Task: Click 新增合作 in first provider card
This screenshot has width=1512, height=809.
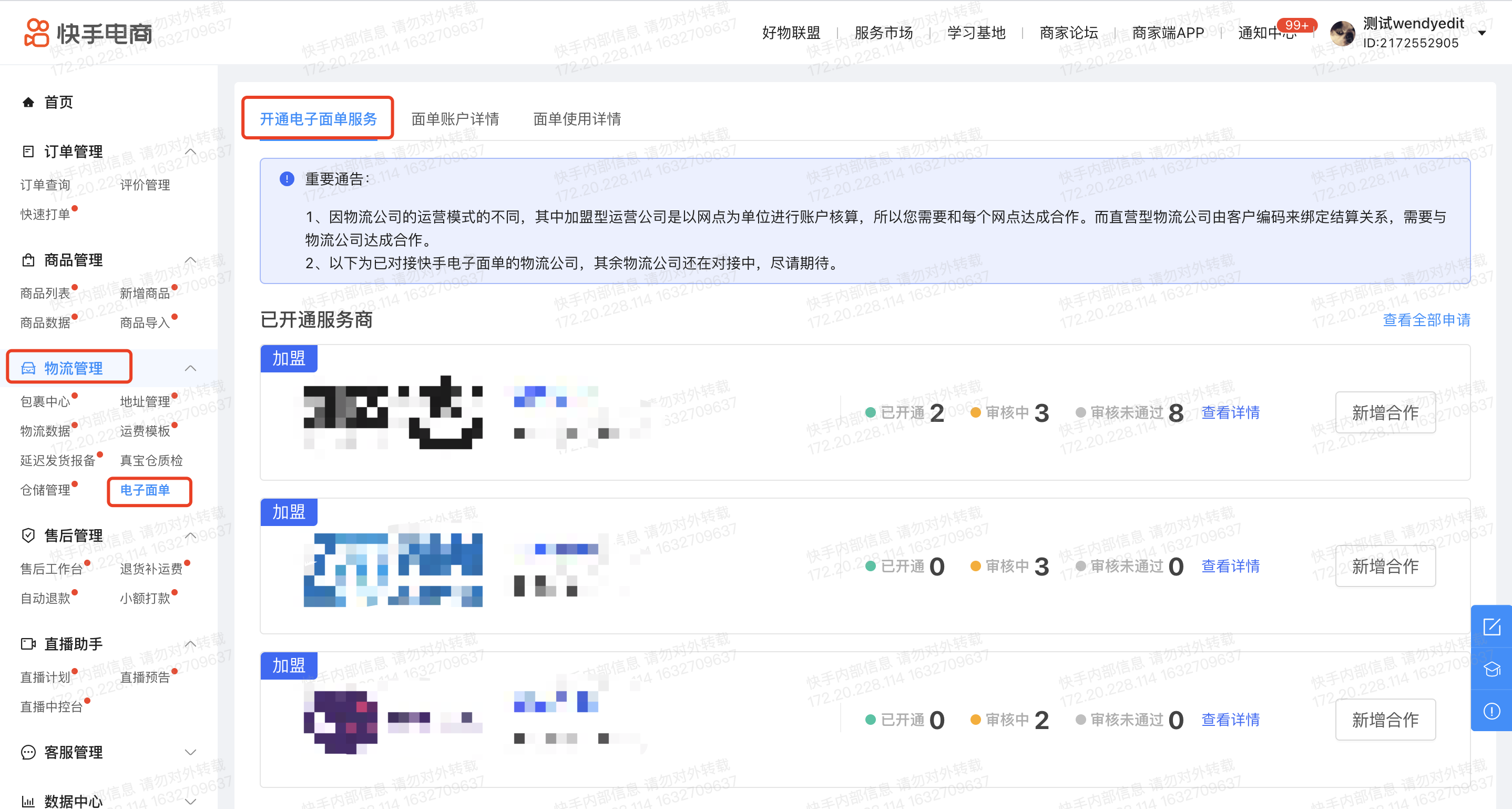Action: pos(1385,413)
